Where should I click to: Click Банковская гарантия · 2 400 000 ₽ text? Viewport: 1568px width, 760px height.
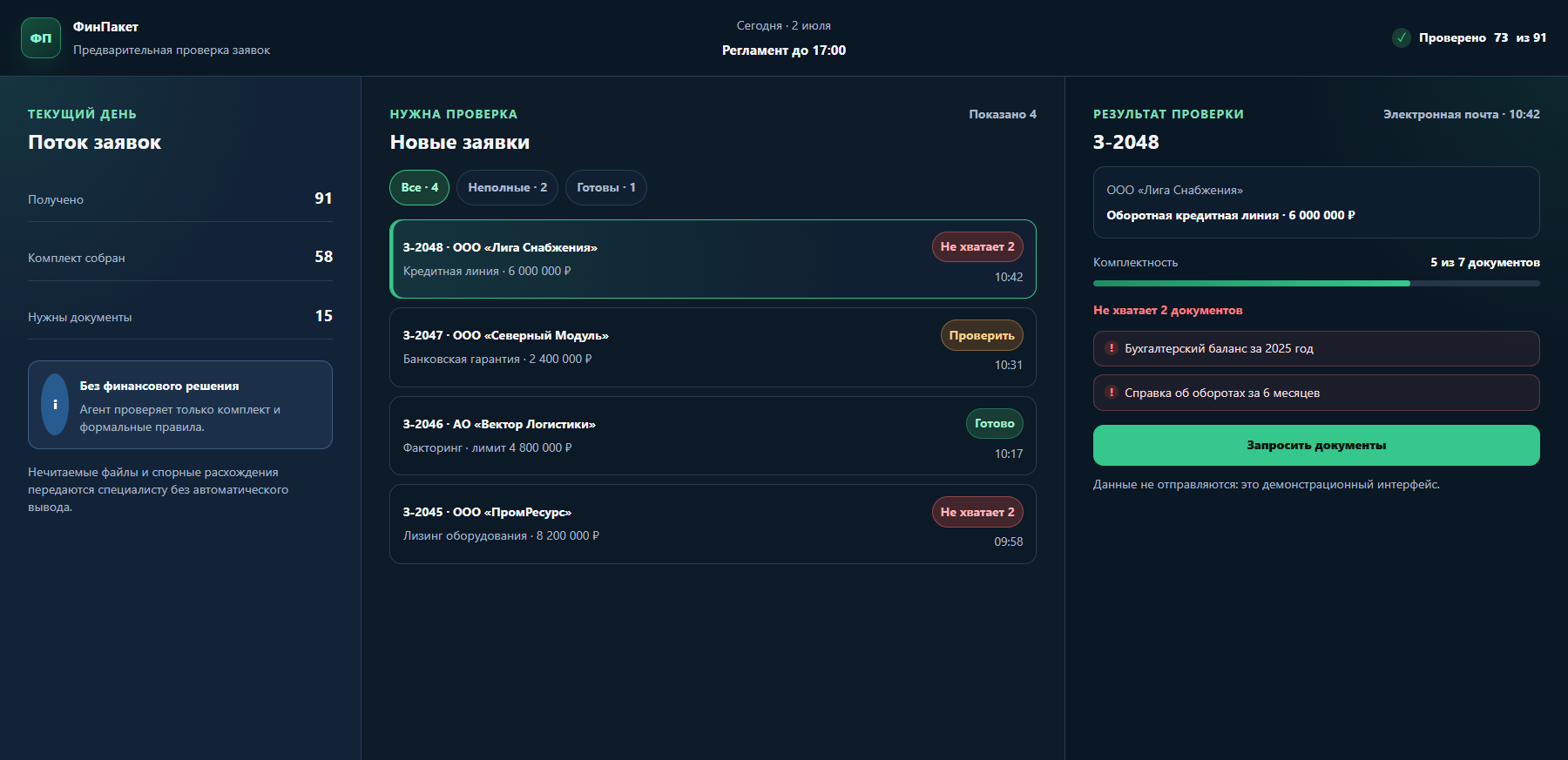(x=497, y=360)
